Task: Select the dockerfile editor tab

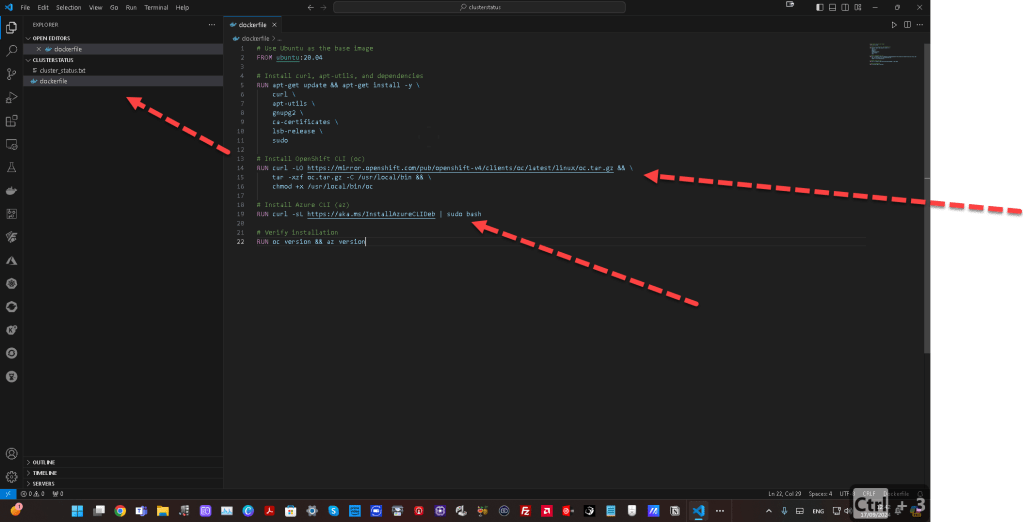Action: pyautogui.click(x=253, y=25)
